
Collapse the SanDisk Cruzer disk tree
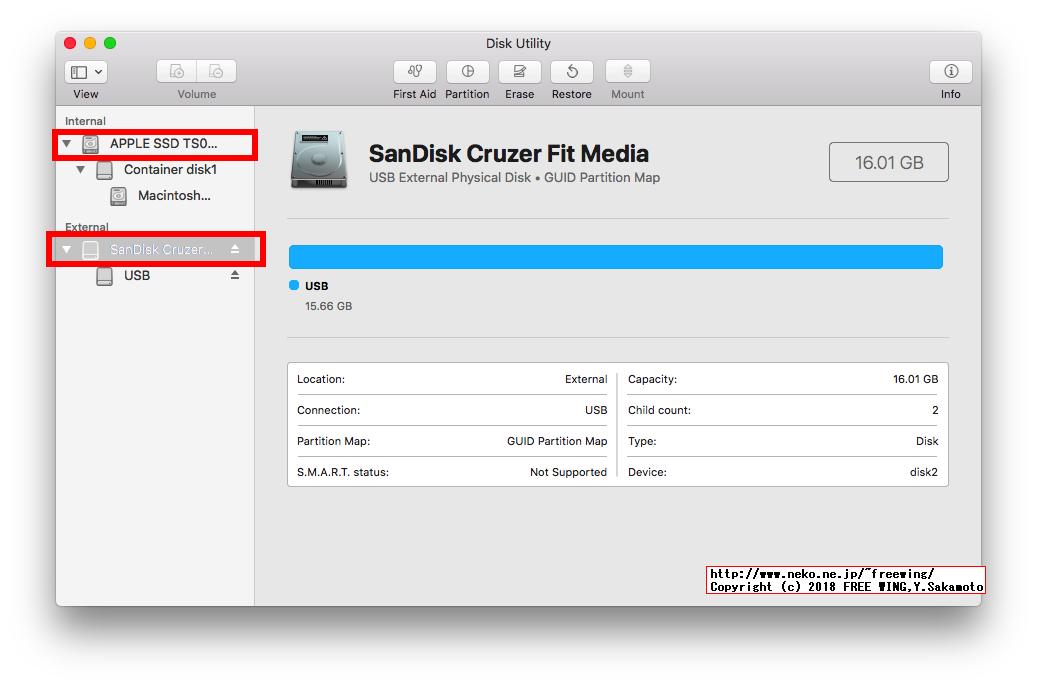point(67,249)
